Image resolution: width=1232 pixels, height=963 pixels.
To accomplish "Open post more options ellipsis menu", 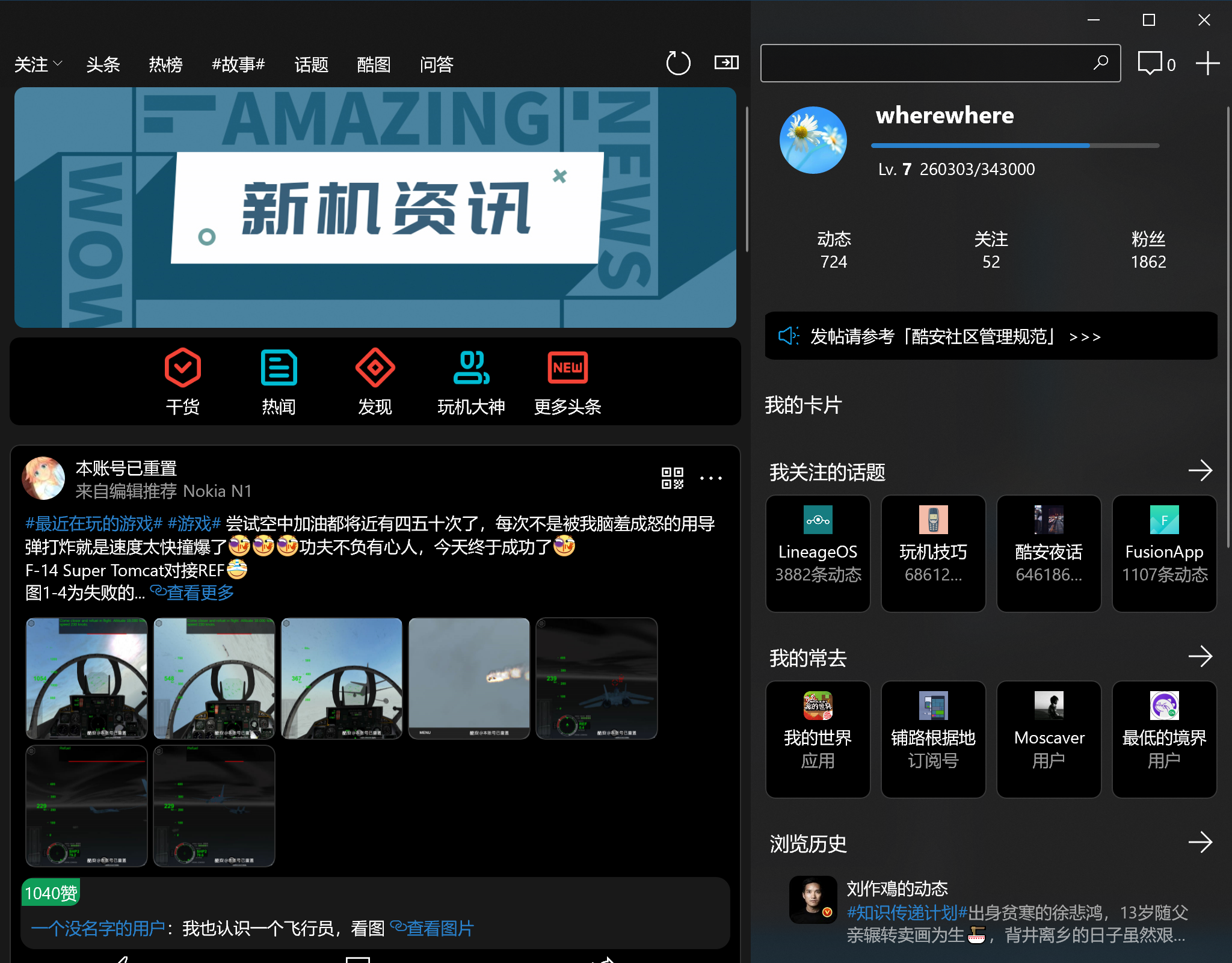I will (710, 479).
